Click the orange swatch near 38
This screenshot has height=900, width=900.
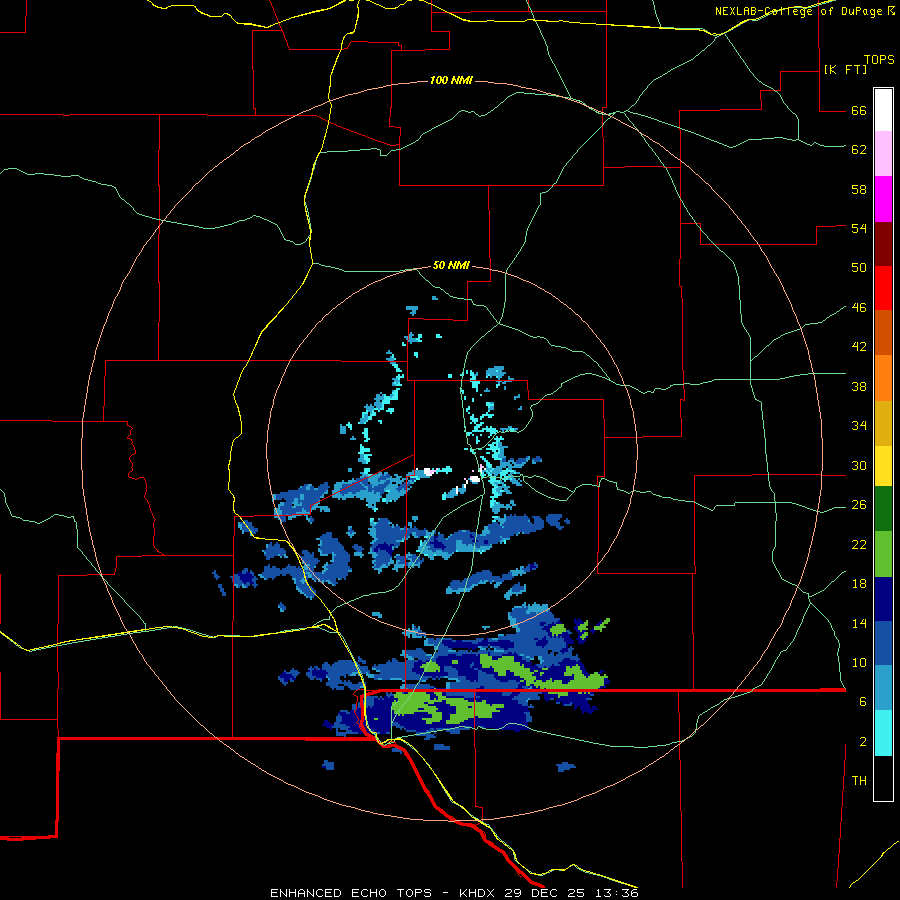pyautogui.click(x=883, y=378)
